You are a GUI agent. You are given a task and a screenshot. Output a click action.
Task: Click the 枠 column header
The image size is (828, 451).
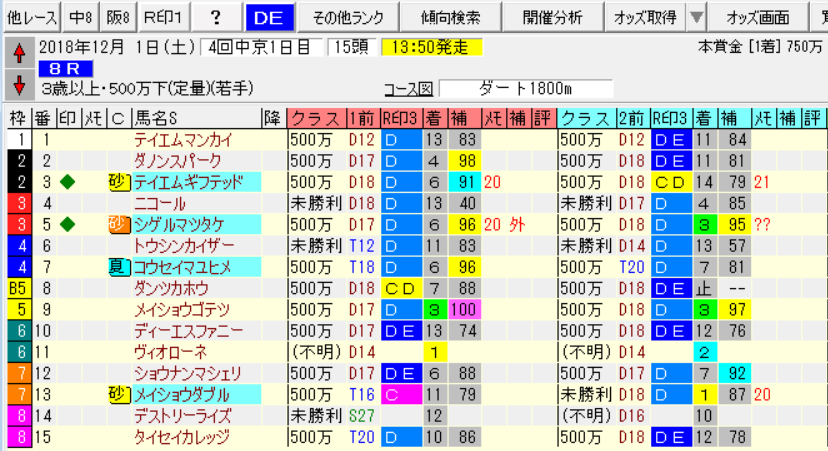(19, 118)
